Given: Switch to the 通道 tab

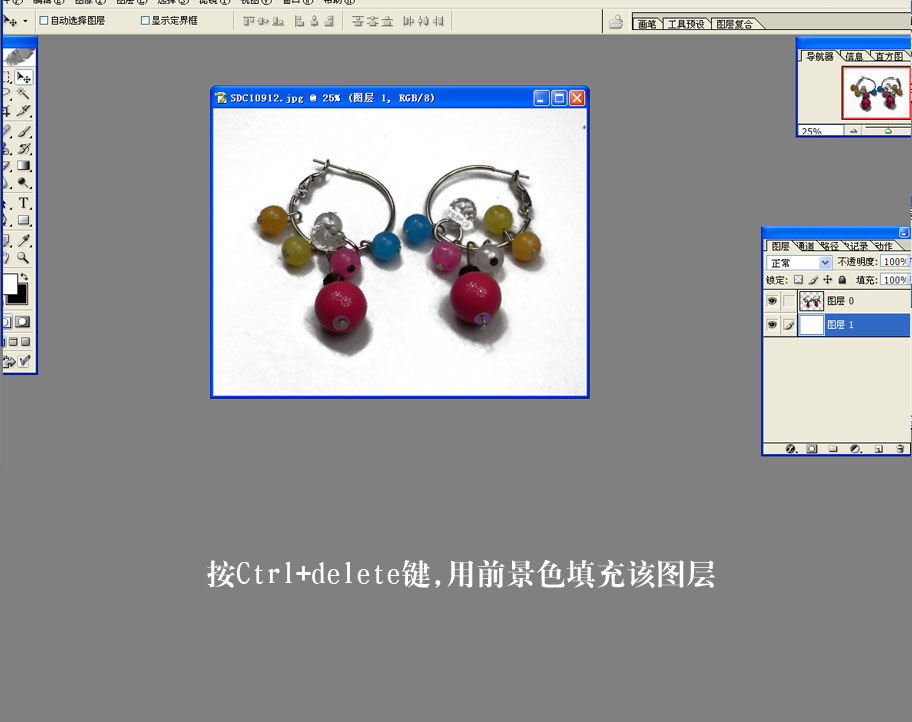Looking at the screenshot, I should point(806,246).
